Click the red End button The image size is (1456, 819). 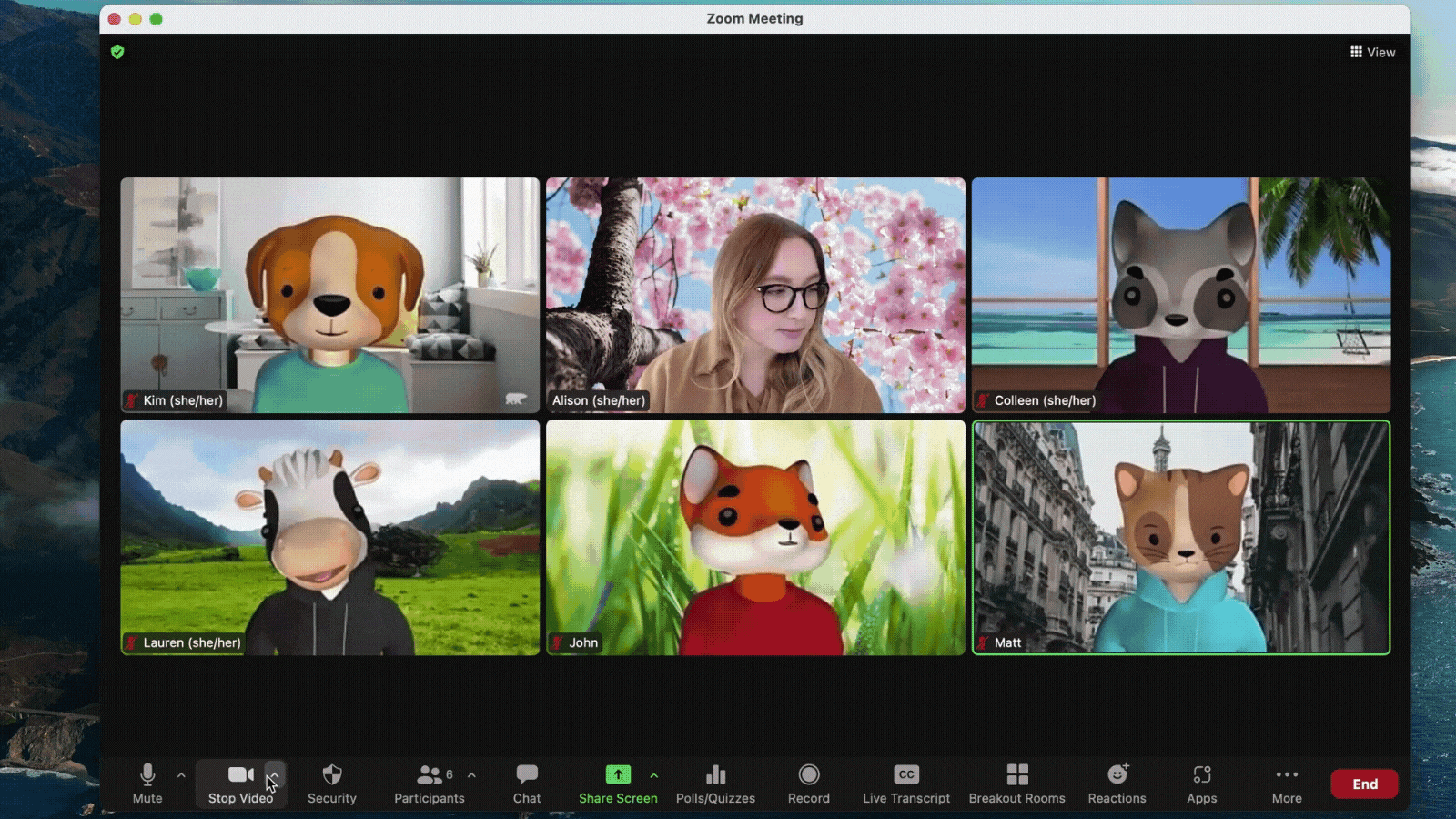1363,784
